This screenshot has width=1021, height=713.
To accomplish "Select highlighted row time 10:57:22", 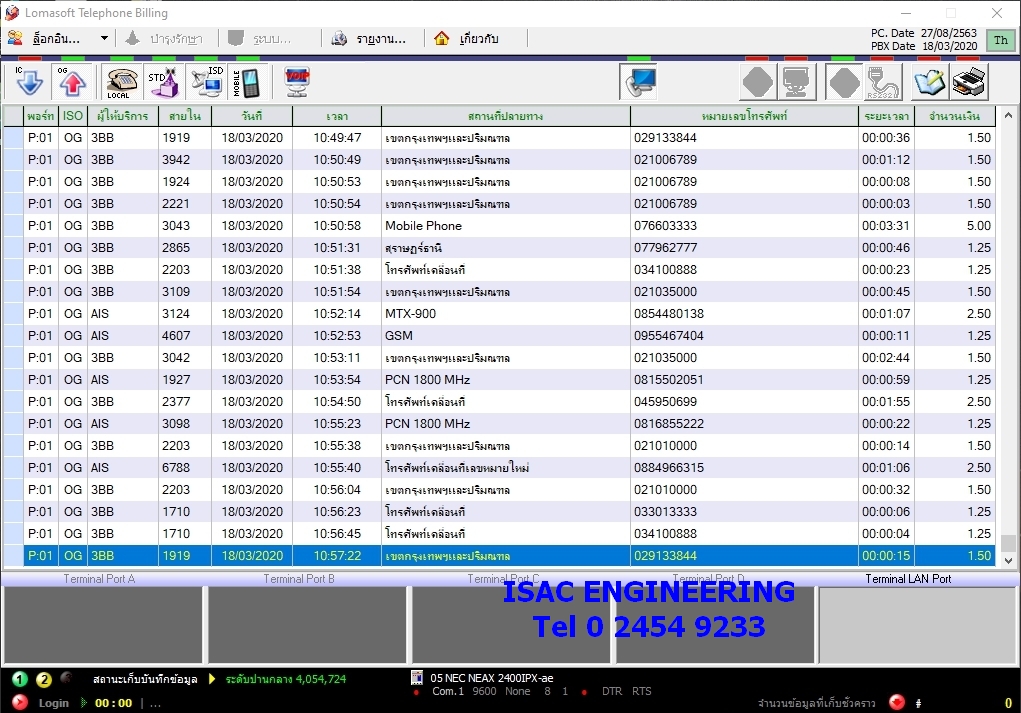I will [x=337, y=556].
